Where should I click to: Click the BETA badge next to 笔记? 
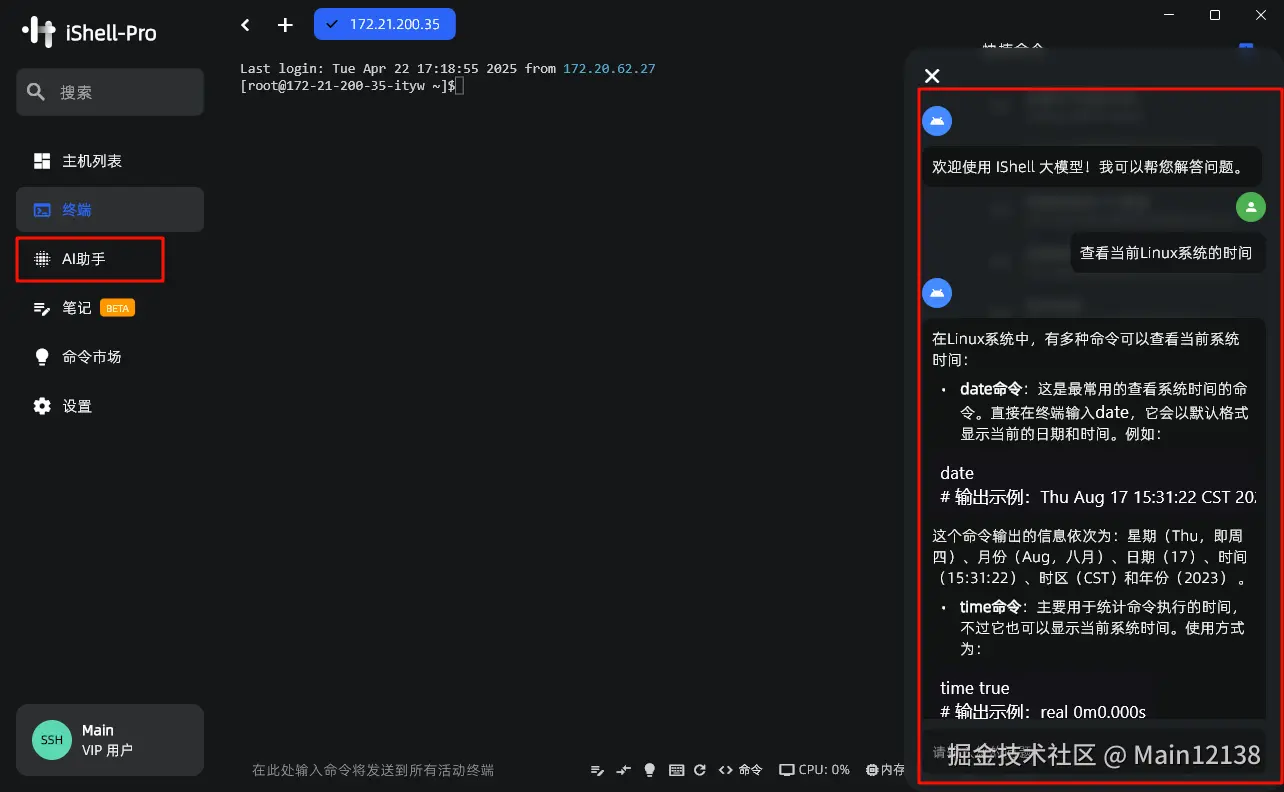118,308
